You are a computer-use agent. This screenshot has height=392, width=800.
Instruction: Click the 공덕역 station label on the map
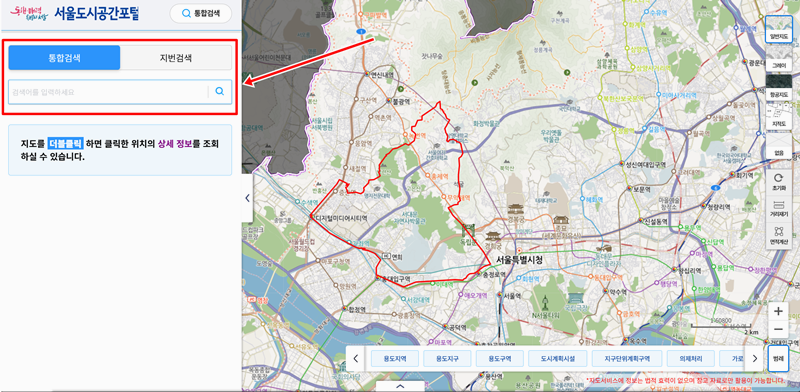tap(458, 327)
